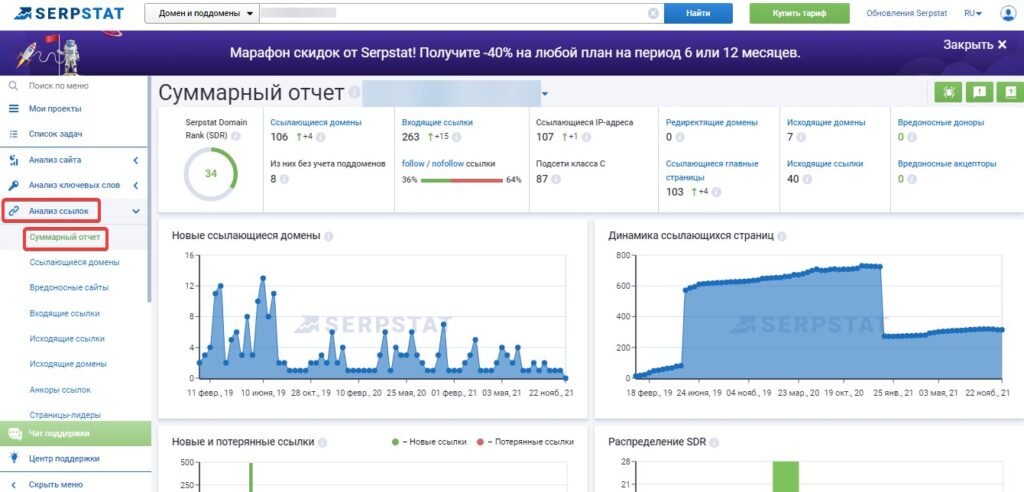This screenshot has height=492, width=1024.
Task: Click the Ссылающиеся главные страницы metric link
Action: [712, 170]
